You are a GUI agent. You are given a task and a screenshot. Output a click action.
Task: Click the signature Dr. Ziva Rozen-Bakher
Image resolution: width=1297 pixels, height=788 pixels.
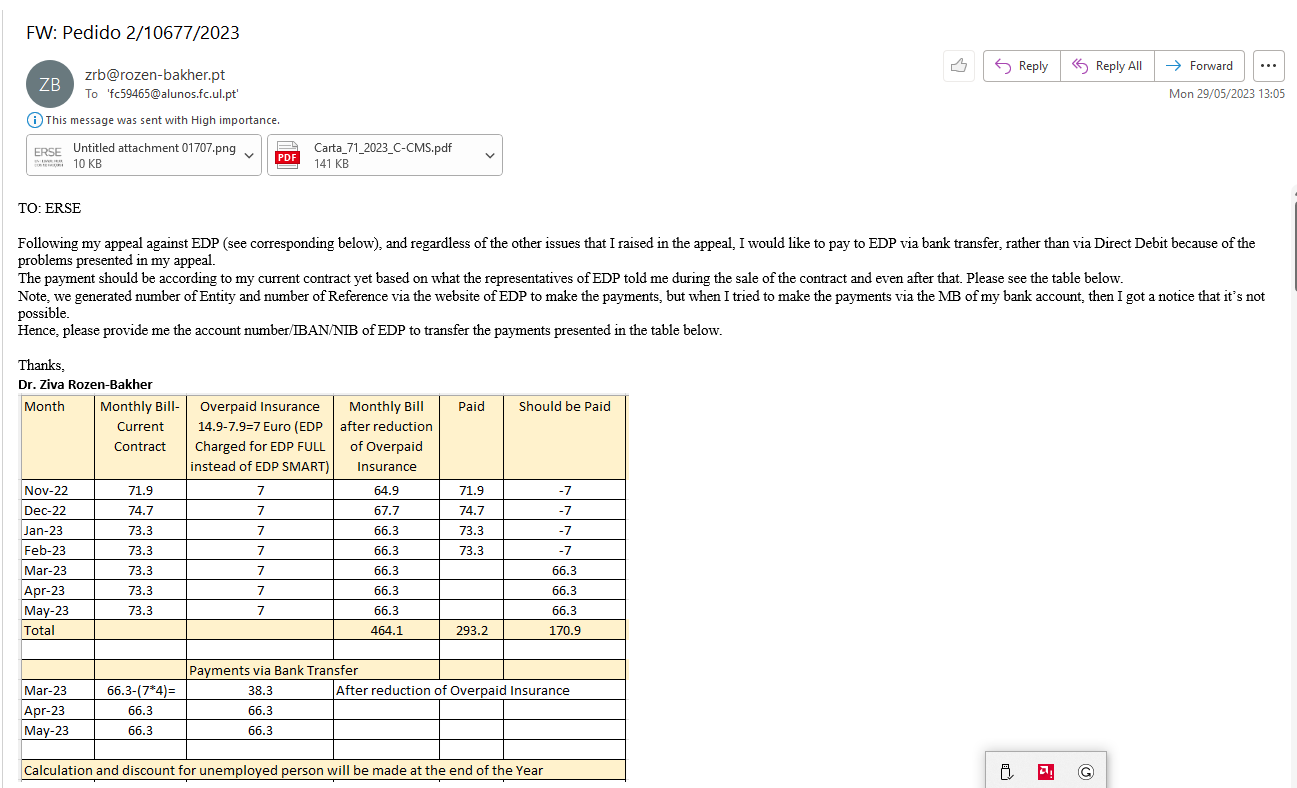(x=85, y=384)
